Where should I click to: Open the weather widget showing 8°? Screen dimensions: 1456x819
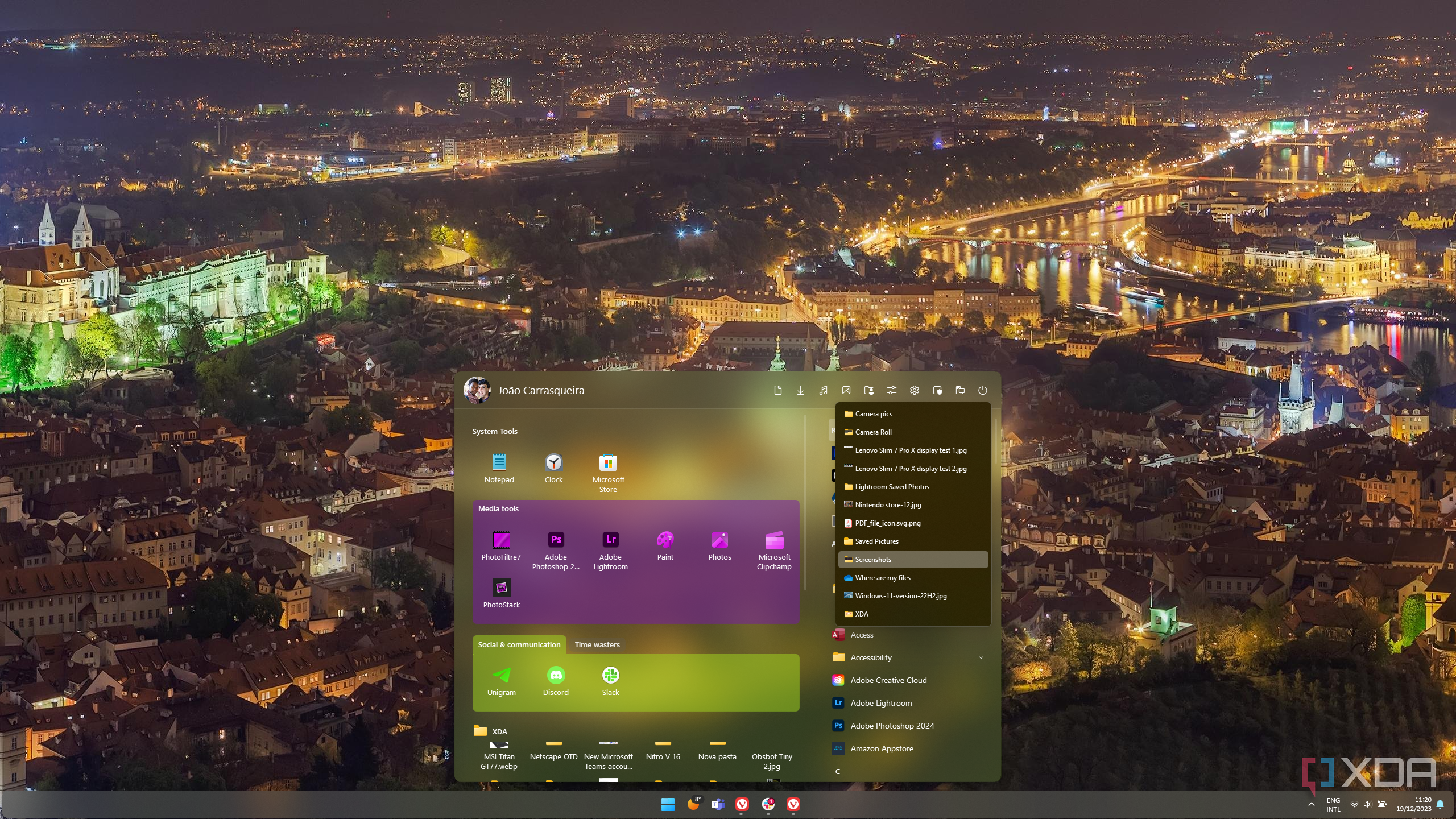pyautogui.click(x=694, y=804)
